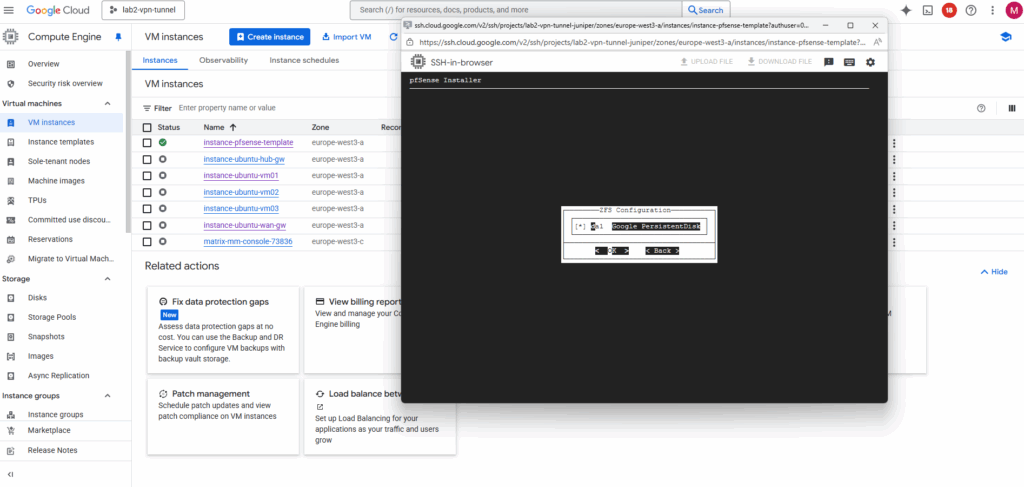Check the matrix-mm-console-73836 row checkbox
Image resolution: width=1024 pixels, height=487 pixels.
(x=147, y=242)
